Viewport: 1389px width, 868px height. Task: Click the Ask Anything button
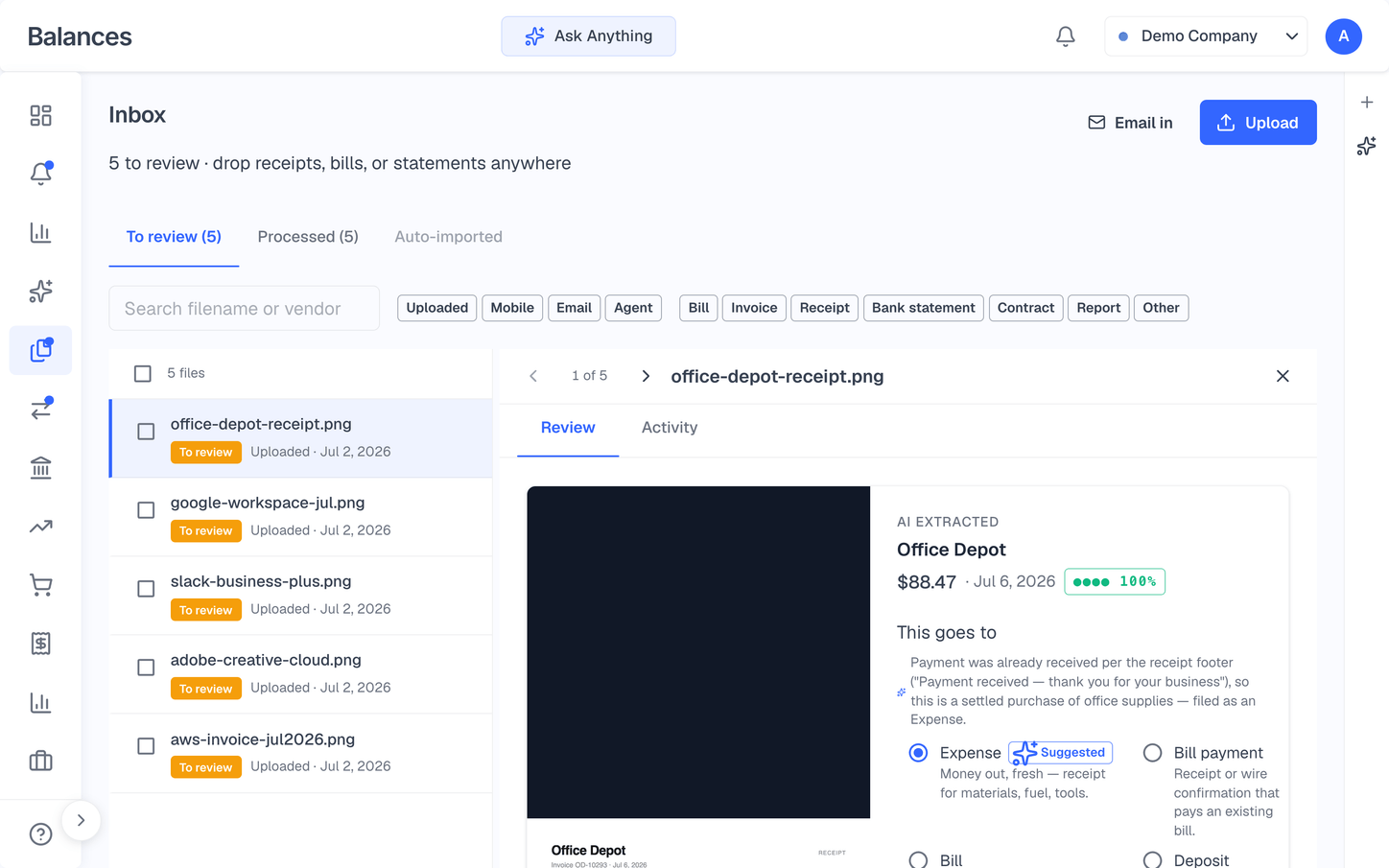click(588, 36)
